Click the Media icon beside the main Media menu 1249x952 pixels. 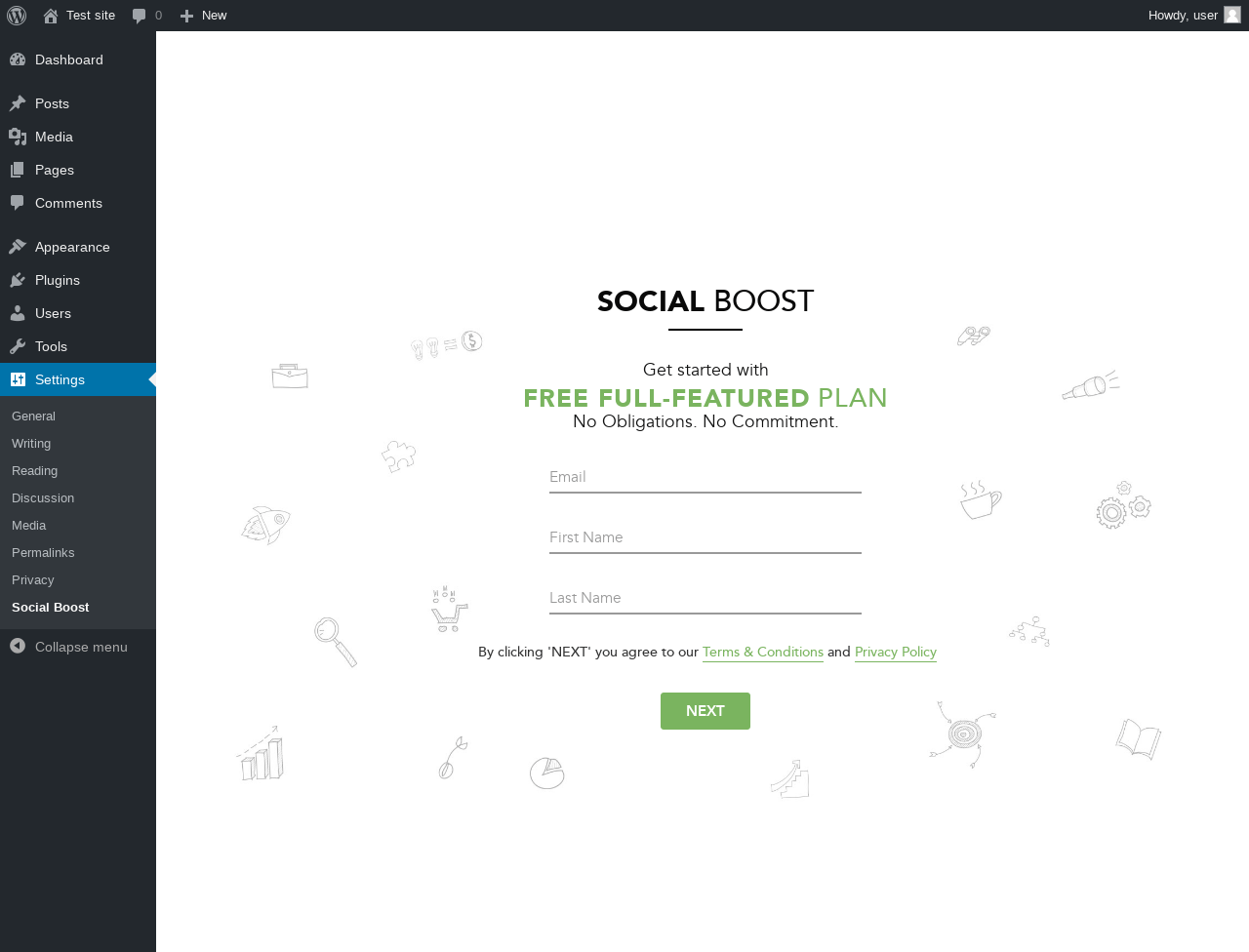tap(18, 137)
